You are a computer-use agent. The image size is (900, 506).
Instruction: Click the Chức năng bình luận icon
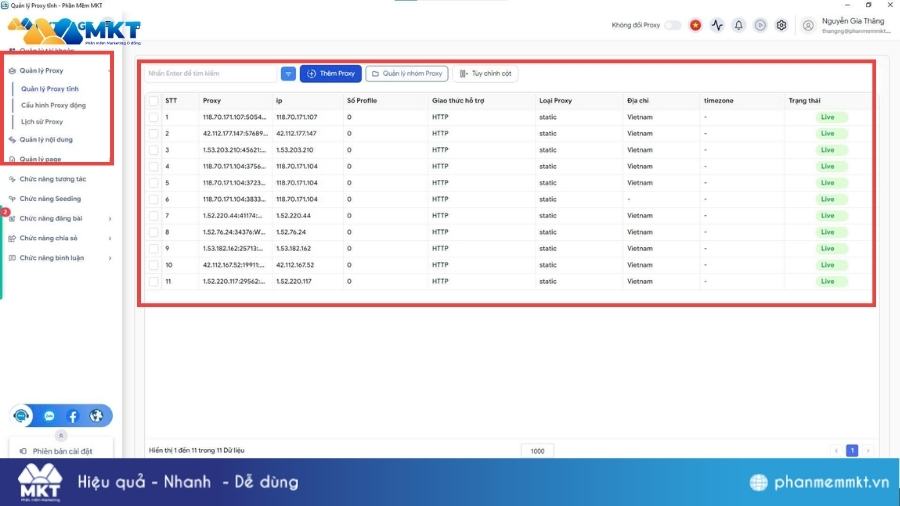click(x=12, y=258)
